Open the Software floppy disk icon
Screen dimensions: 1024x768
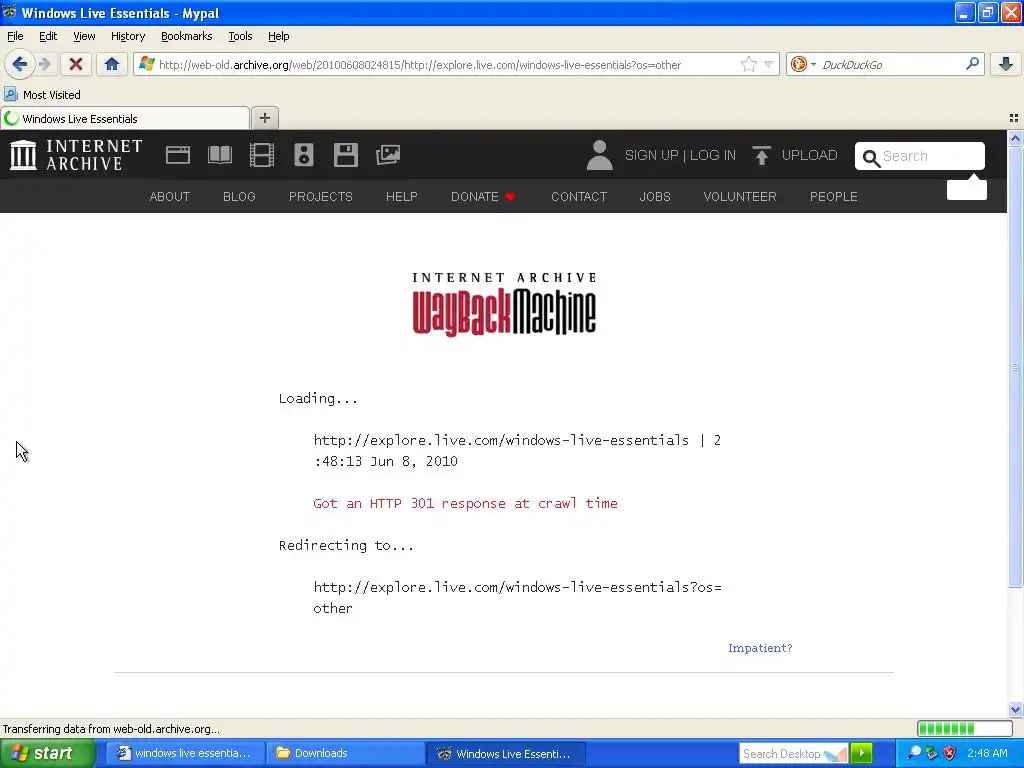click(x=345, y=155)
